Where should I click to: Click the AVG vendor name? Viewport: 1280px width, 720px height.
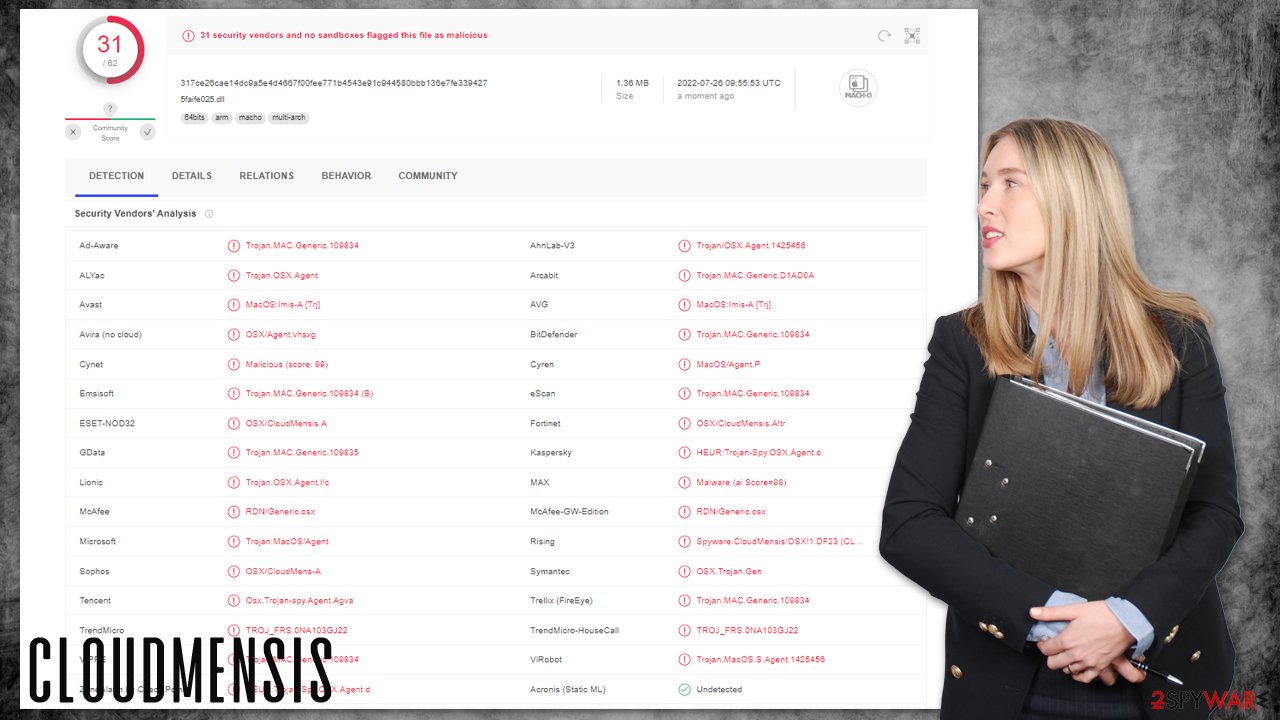pos(539,305)
